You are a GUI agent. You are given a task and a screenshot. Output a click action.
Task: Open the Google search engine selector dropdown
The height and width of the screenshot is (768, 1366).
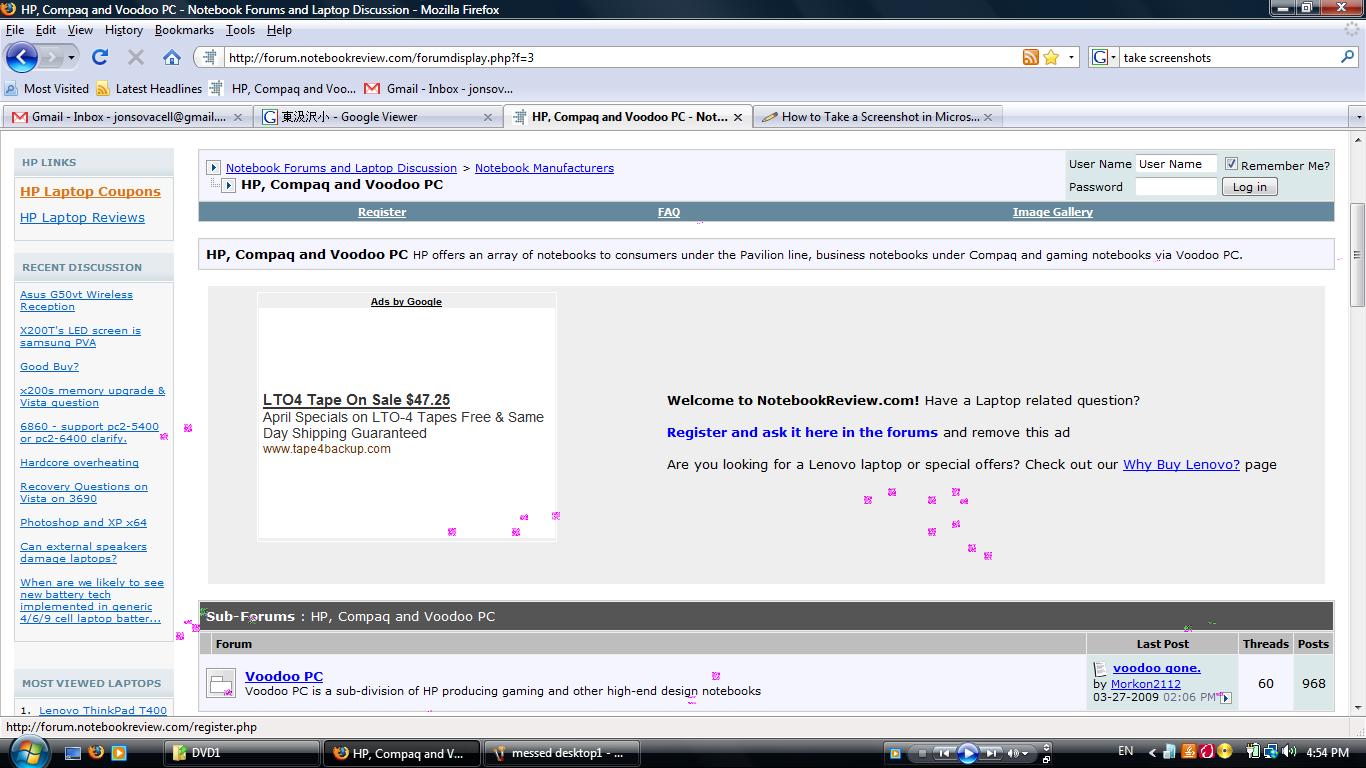click(1104, 57)
